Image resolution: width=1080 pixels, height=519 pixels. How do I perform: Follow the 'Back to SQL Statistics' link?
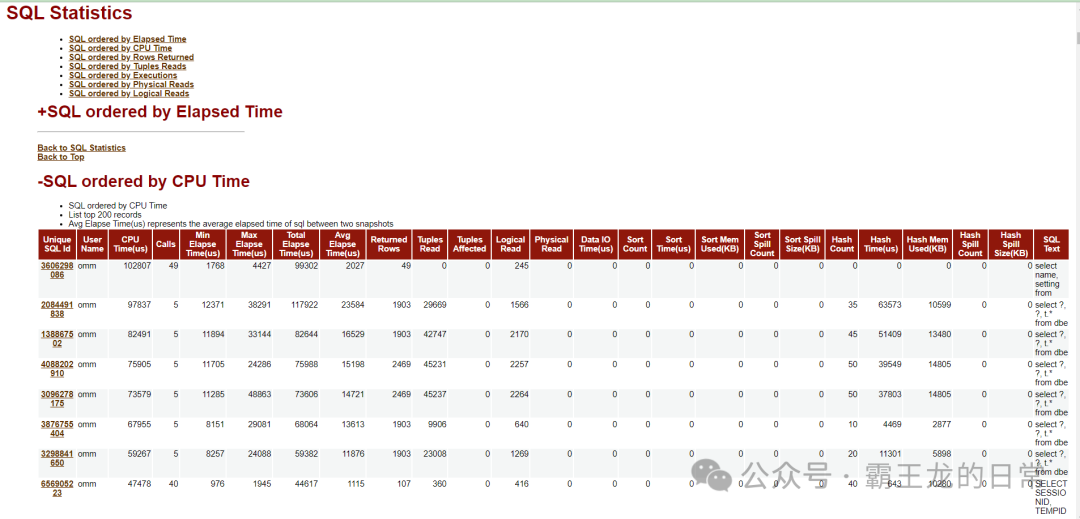tap(81, 148)
